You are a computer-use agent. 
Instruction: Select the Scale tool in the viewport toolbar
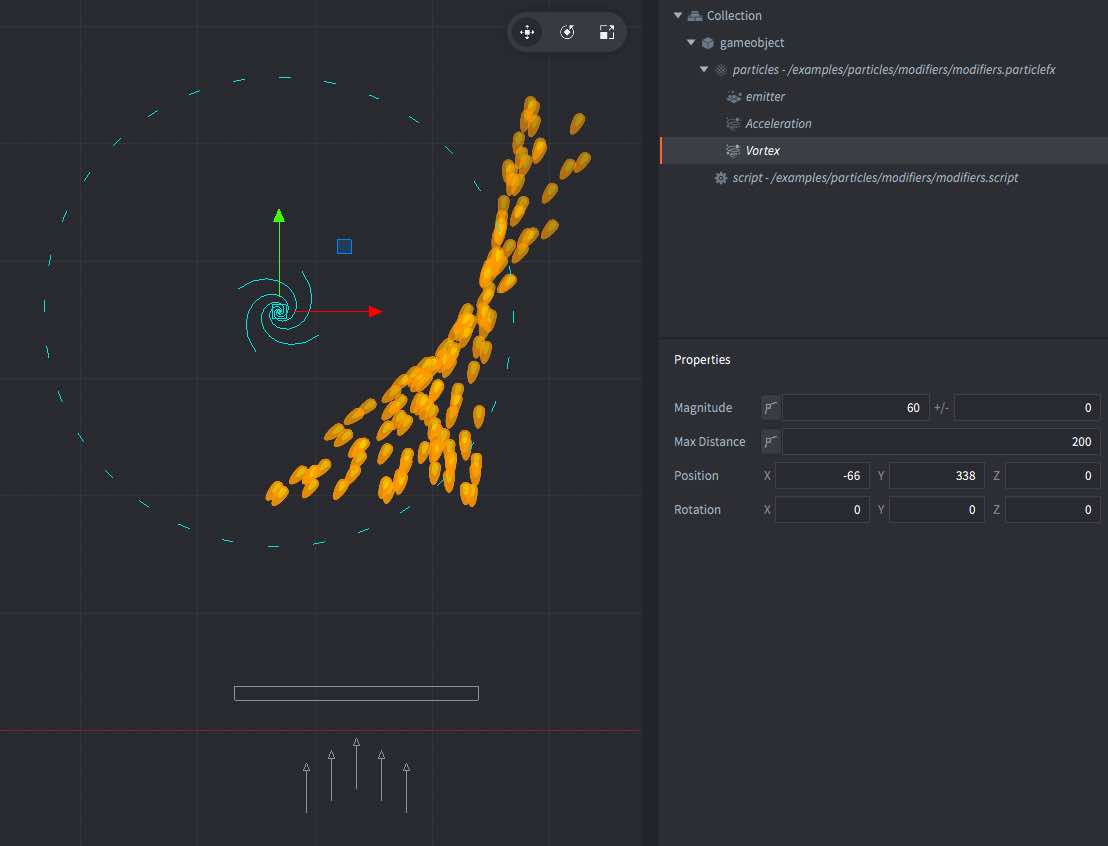coord(606,31)
